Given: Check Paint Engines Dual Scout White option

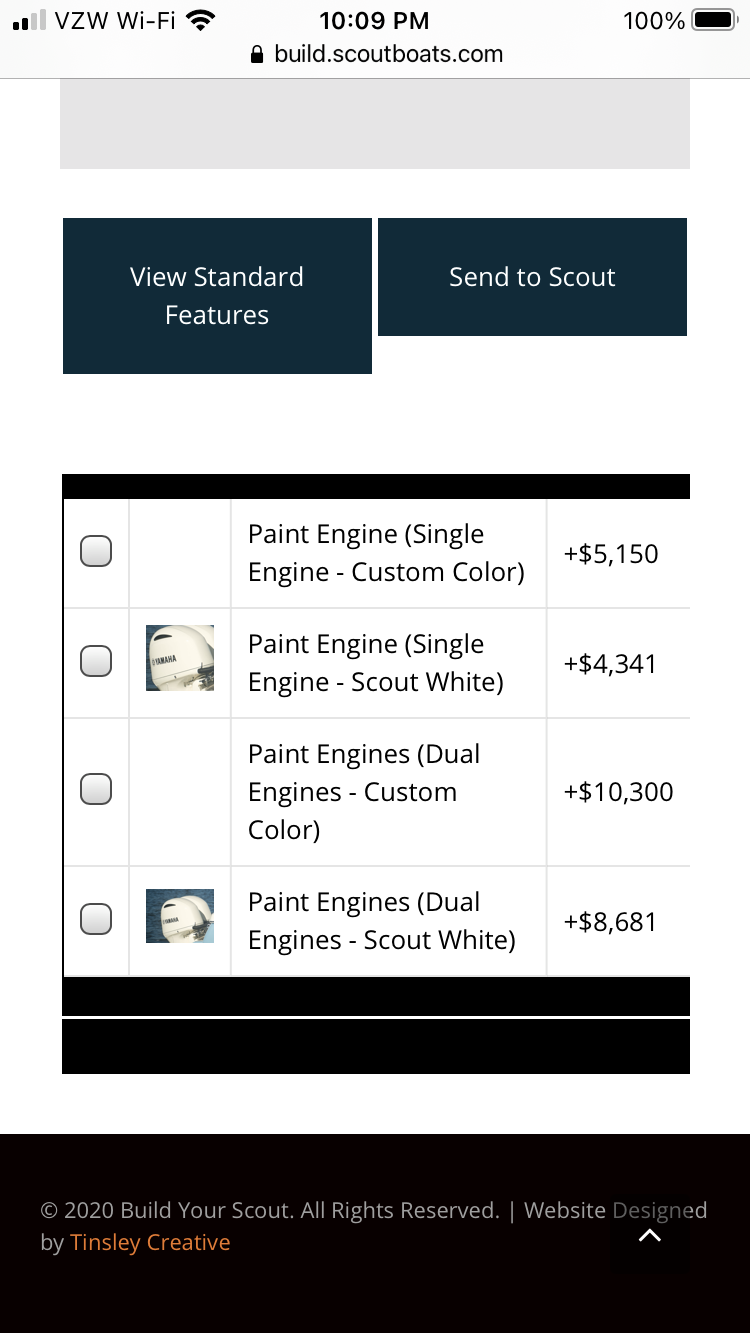Looking at the screenshot, I should 96,918.
